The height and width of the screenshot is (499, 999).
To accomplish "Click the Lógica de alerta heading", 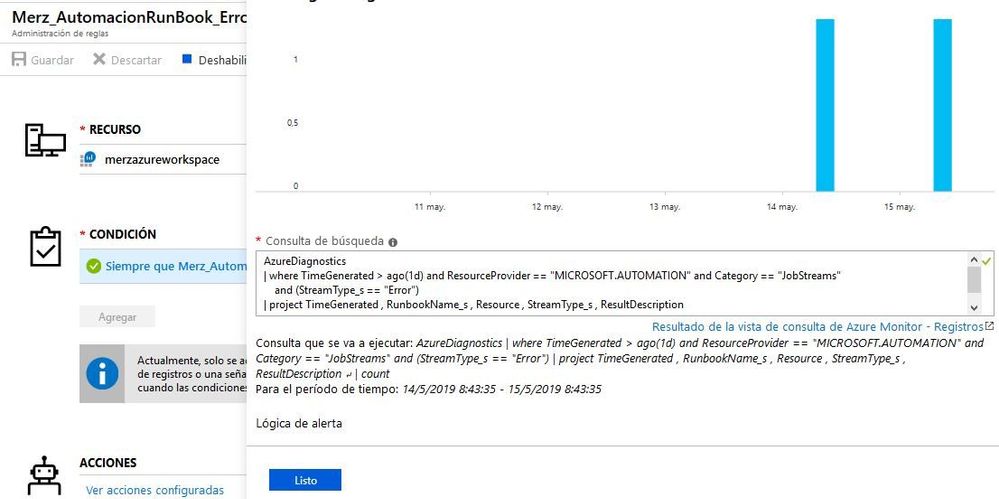I will pyautogui.click(x=299, y=423).
